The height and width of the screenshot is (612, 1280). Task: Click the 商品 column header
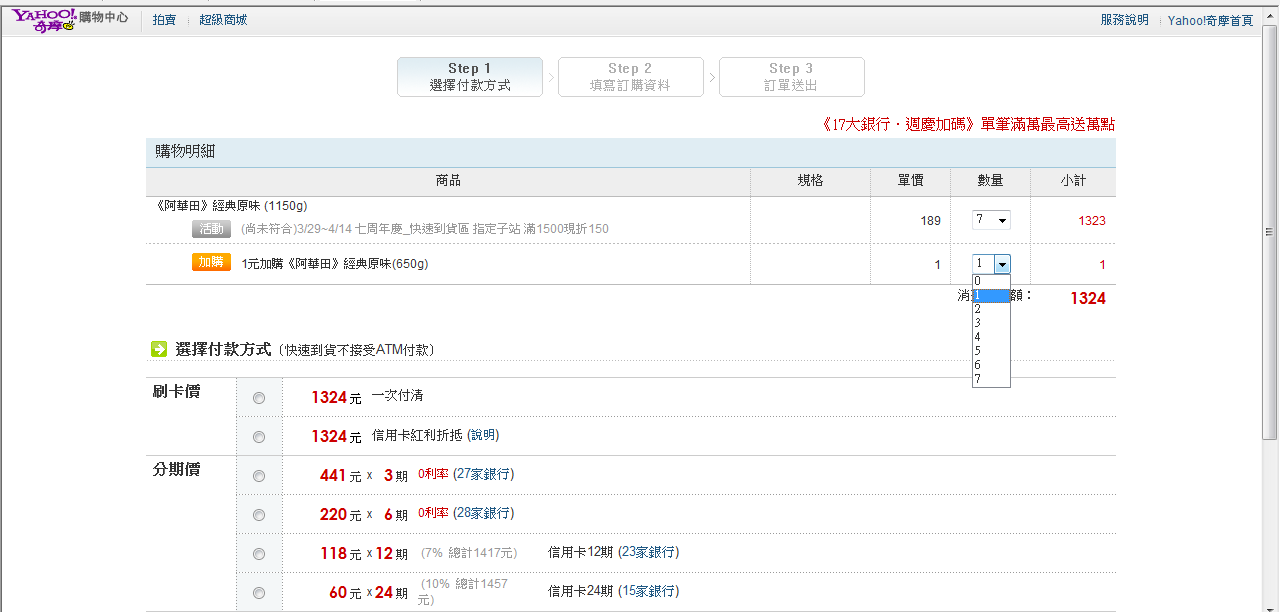448,181
